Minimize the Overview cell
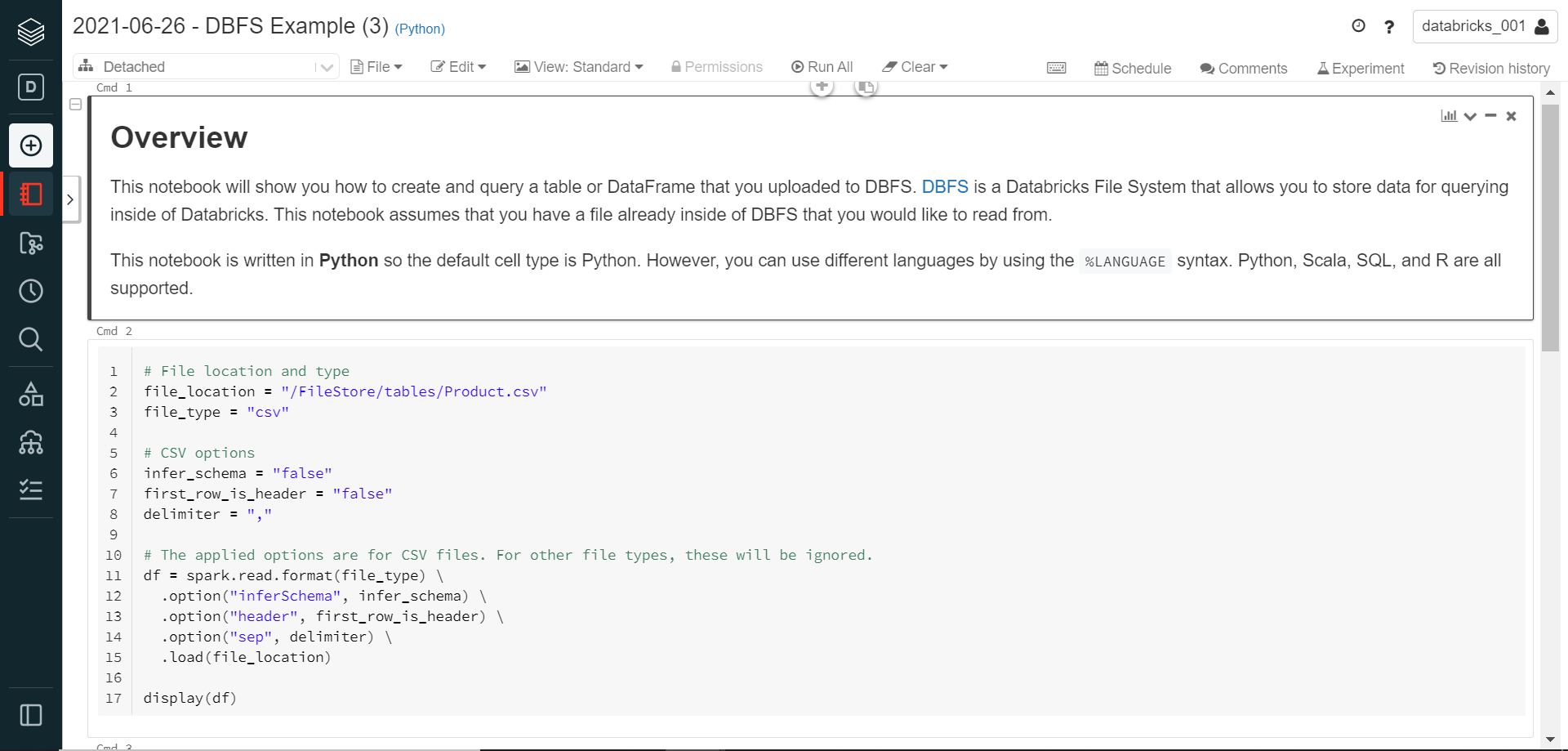 (x=1490, y=116)
